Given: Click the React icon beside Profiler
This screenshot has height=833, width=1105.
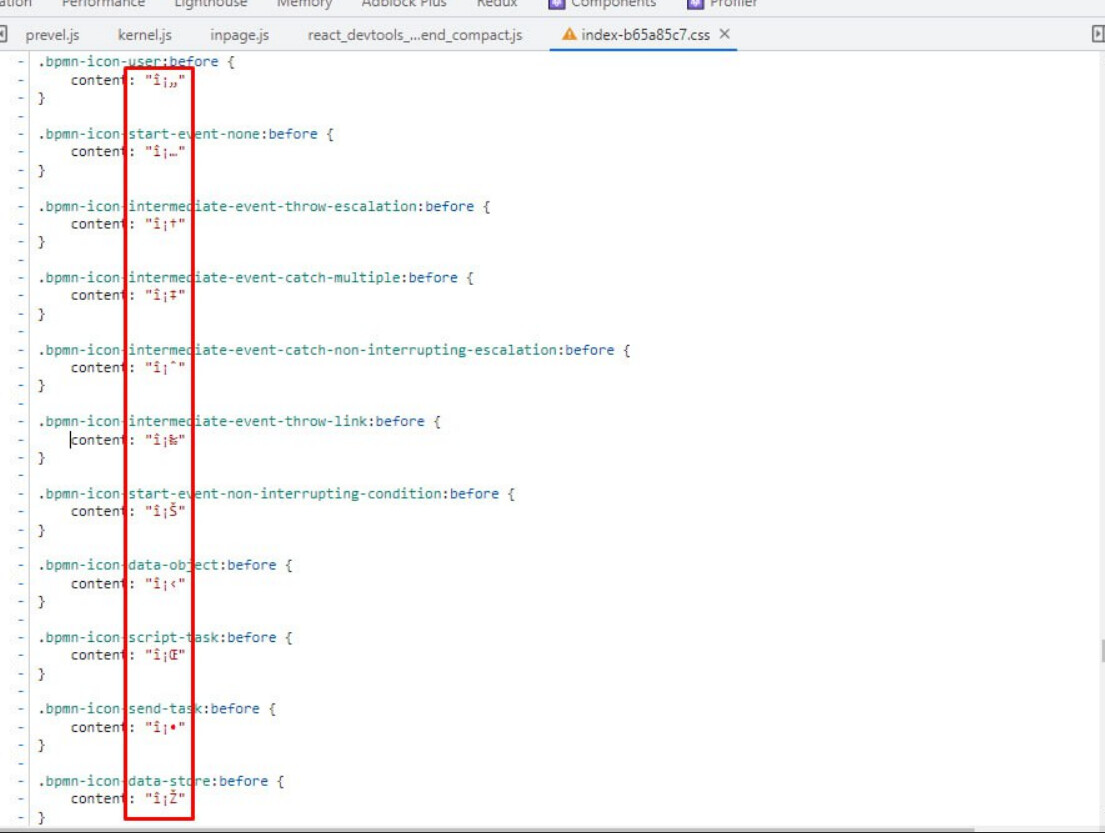Looking at the screenshot, I should pos(695,4).
